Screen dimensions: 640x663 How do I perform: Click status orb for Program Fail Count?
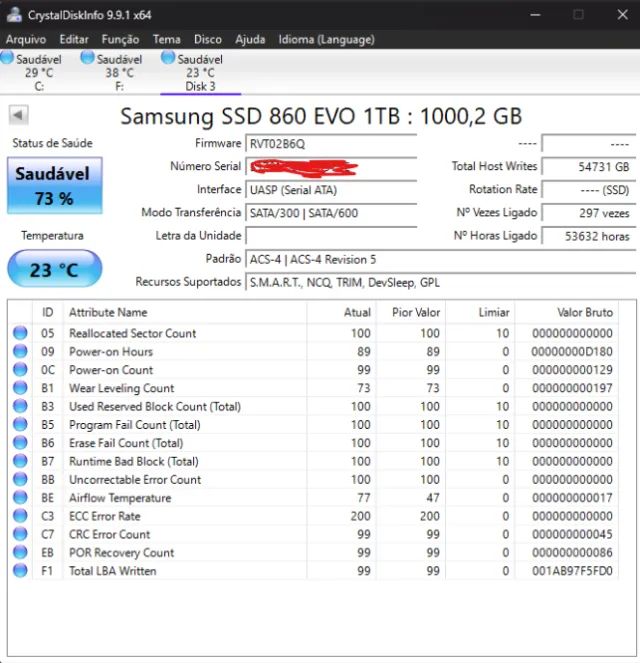pyautogui.click(x=20, y=425)
